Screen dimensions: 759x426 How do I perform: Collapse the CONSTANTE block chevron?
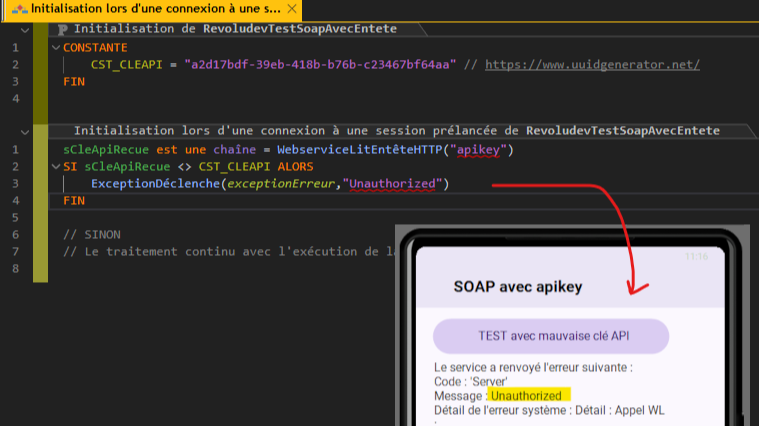(54, 48)
